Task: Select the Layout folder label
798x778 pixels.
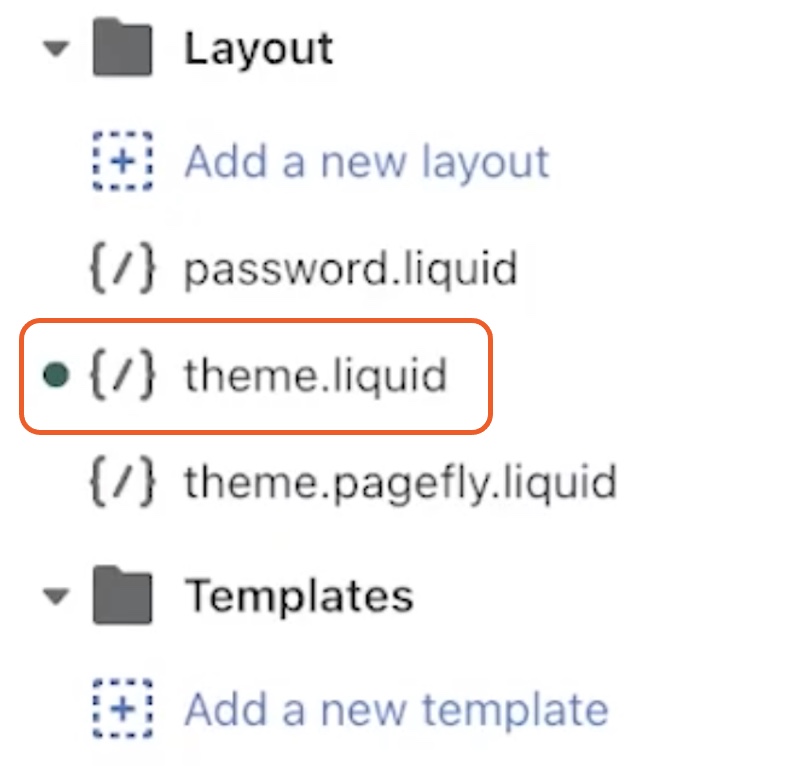Action: coord(259,49)
